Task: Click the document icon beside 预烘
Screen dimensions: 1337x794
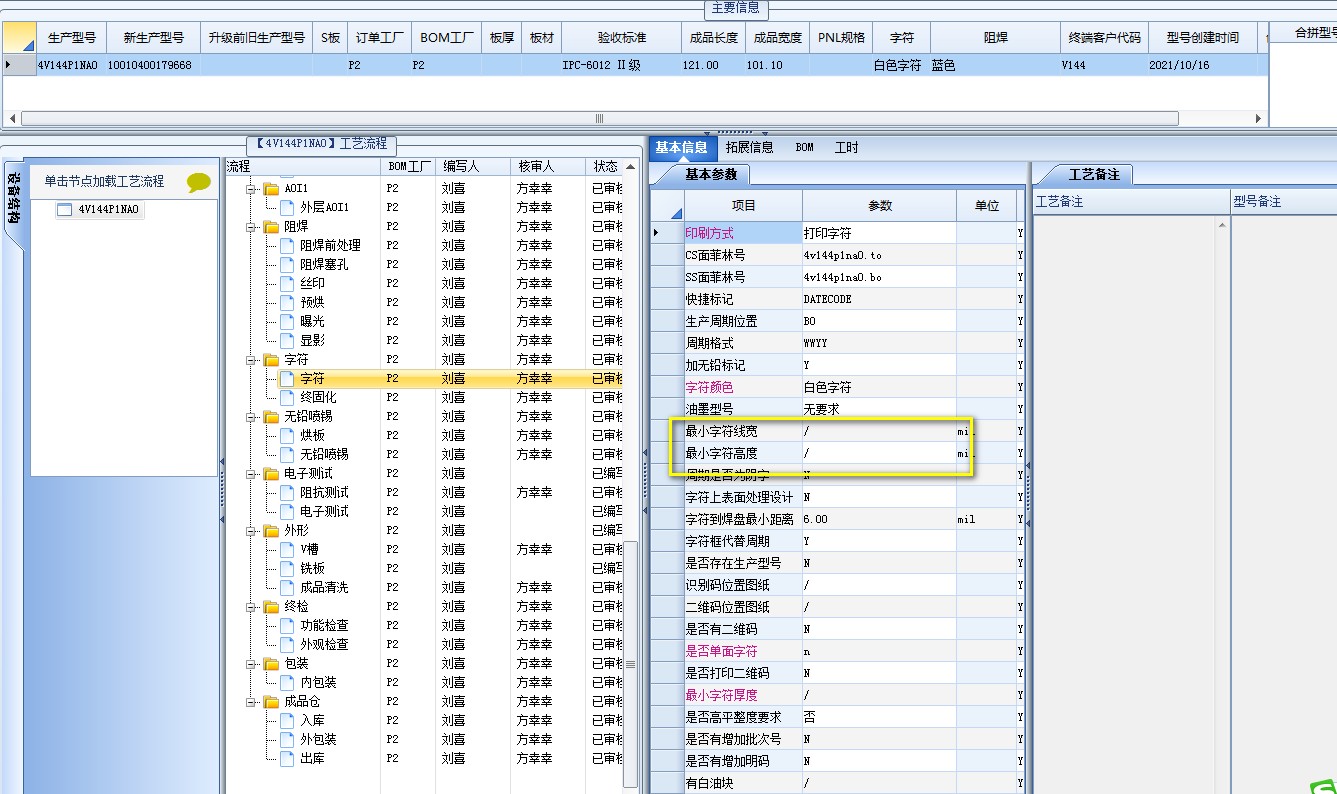Action: point(288,303)
